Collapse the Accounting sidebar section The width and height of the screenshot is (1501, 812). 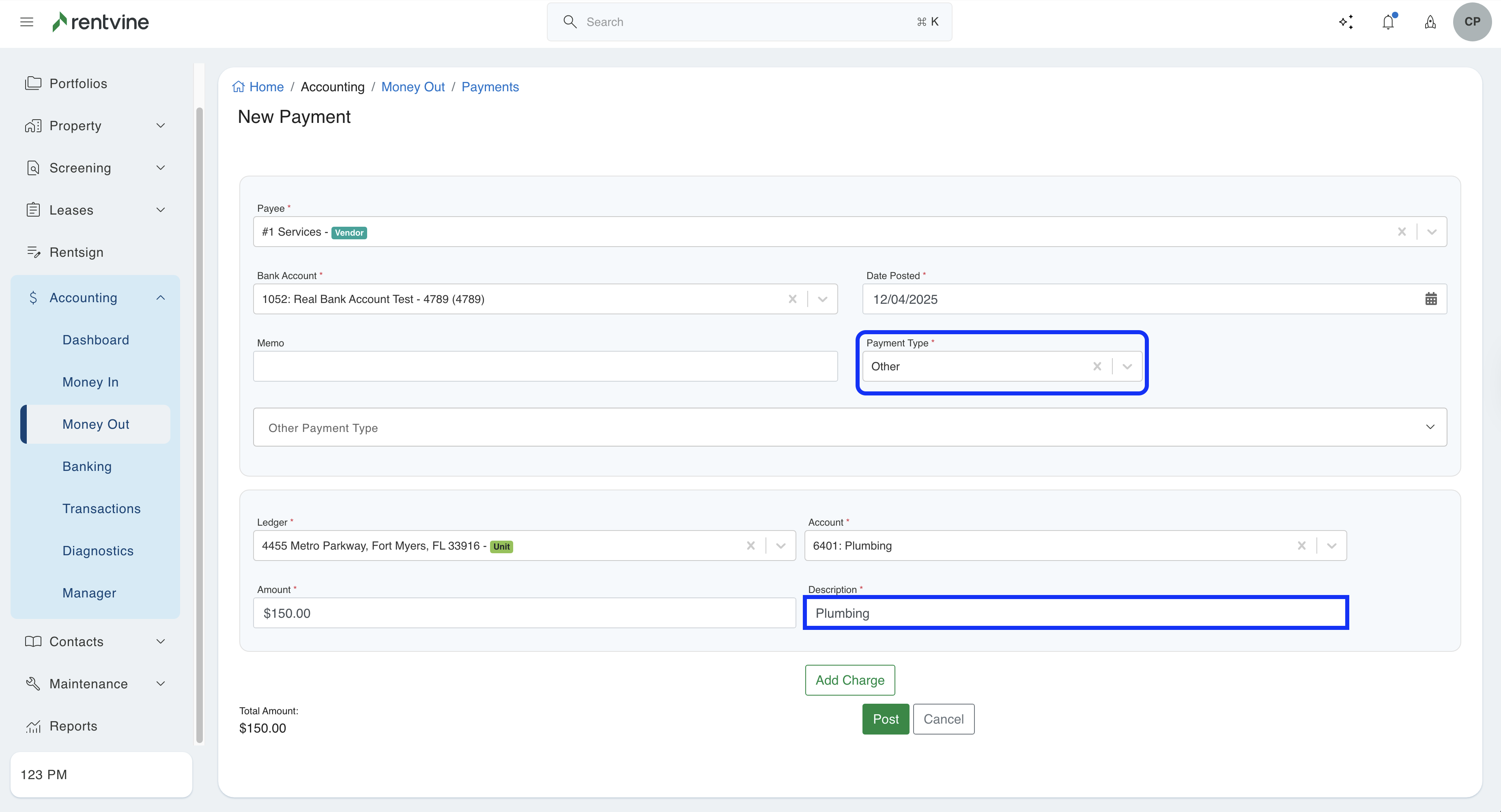pyautogui.click(x=160, y=298)
